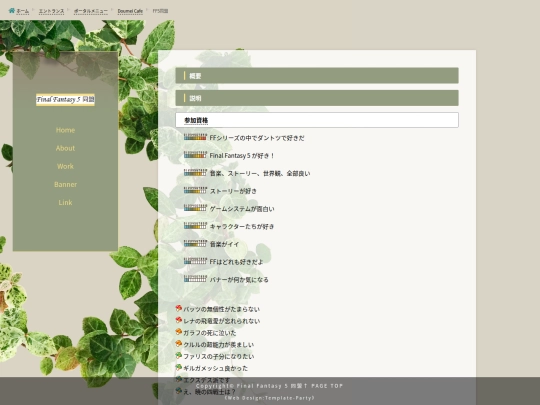Select text クルルの超能力が羨ましい

[x=219, y=345]
